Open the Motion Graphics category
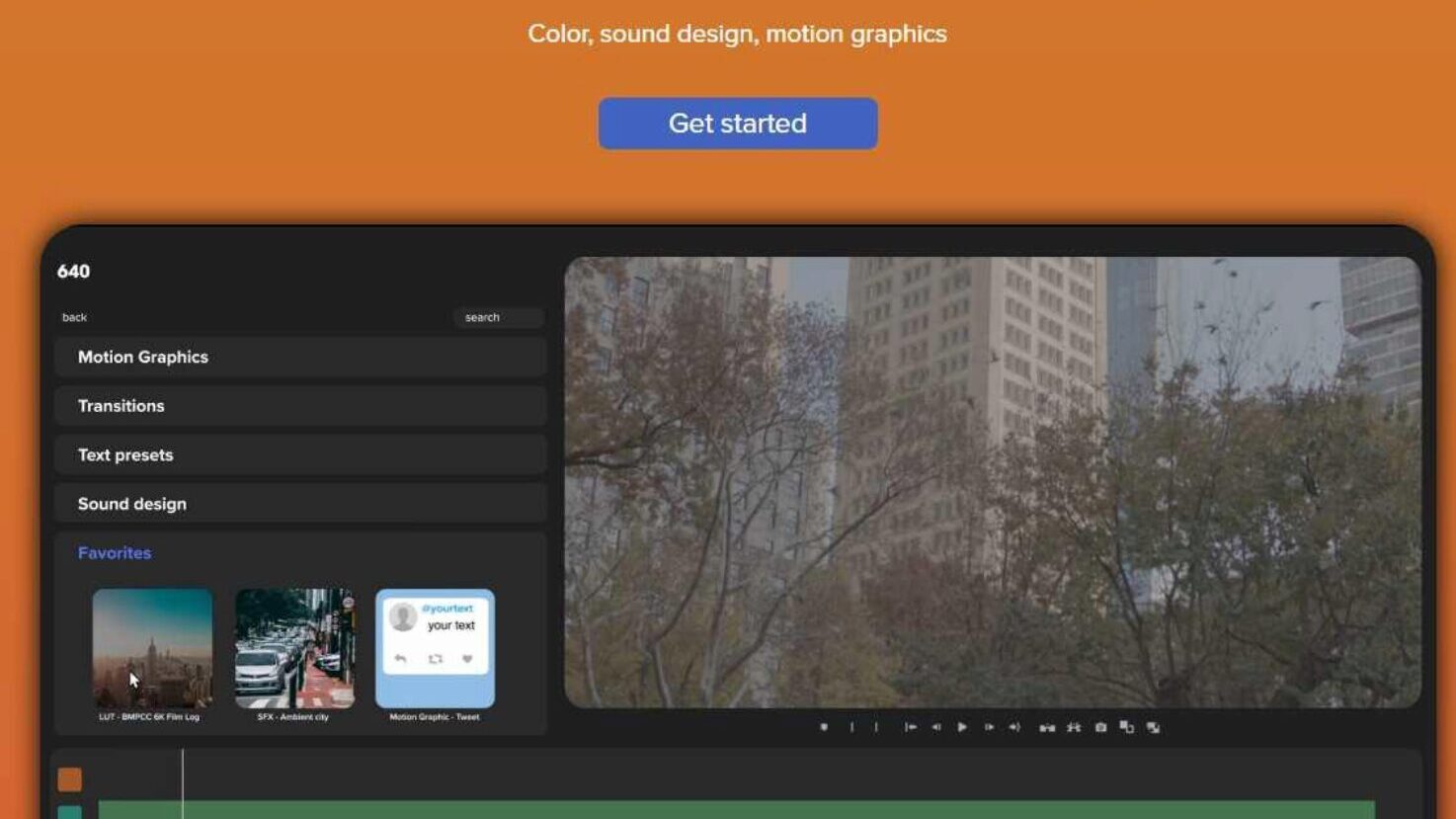 (300, 358)
